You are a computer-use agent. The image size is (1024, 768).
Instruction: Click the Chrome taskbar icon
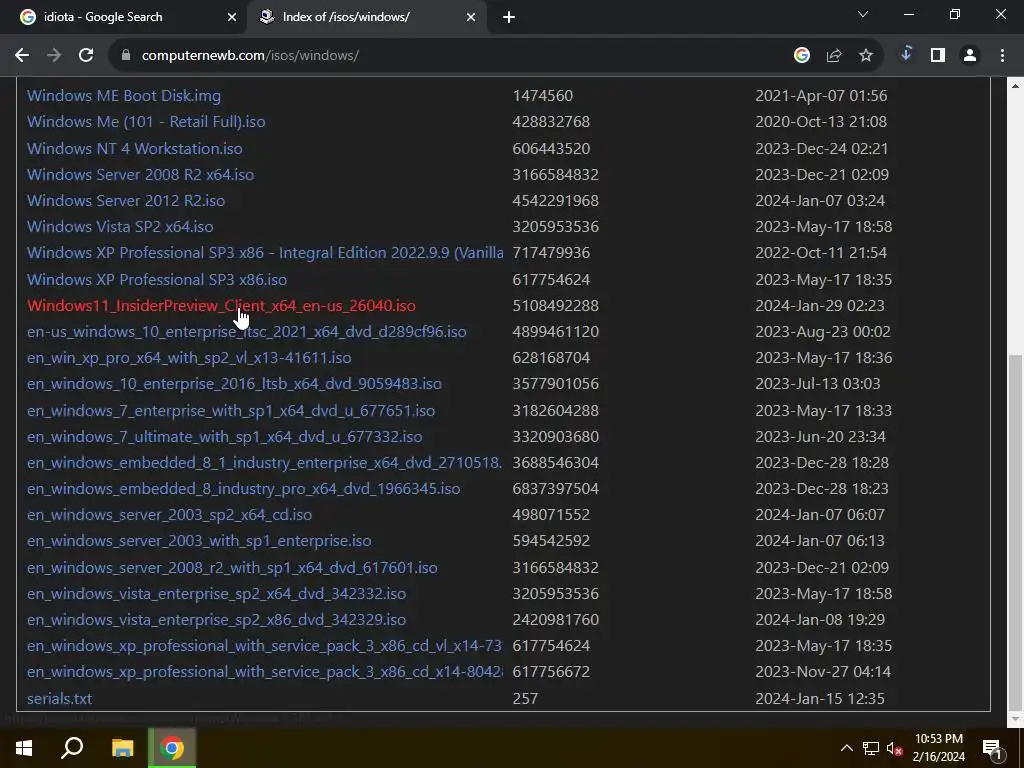point(172,748)
